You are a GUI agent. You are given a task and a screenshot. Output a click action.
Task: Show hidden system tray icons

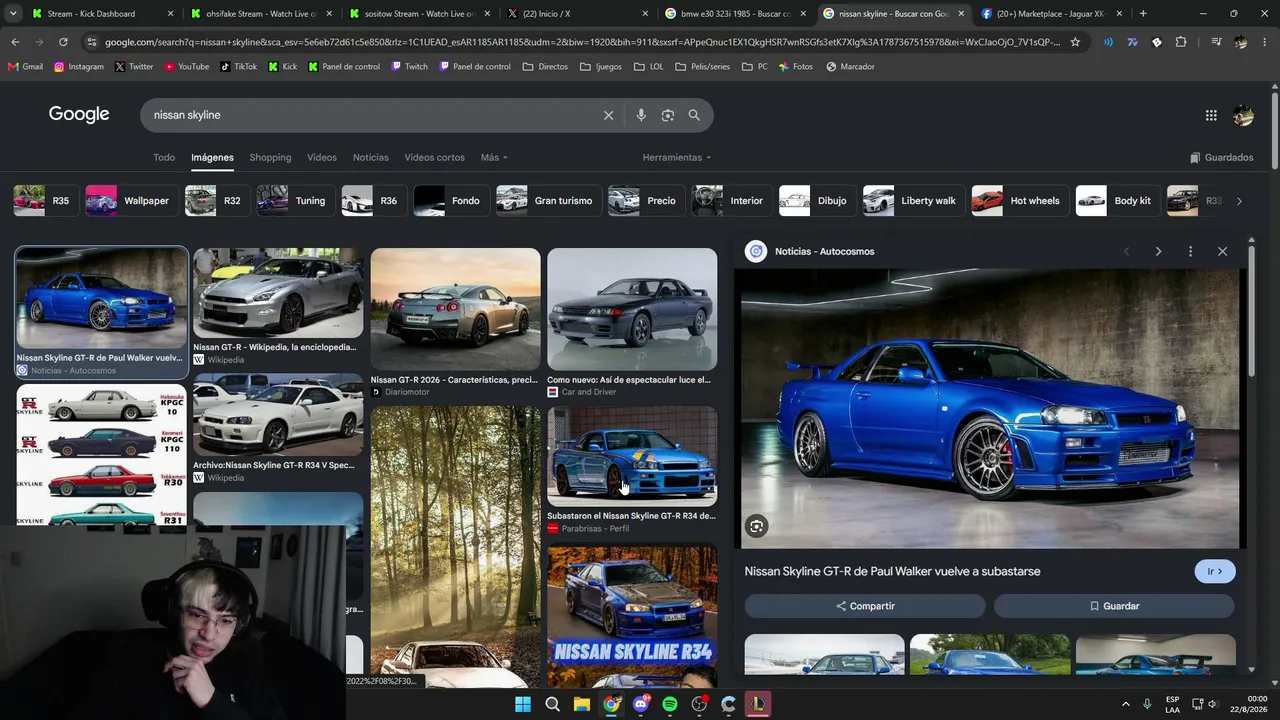coord(1126,704)
